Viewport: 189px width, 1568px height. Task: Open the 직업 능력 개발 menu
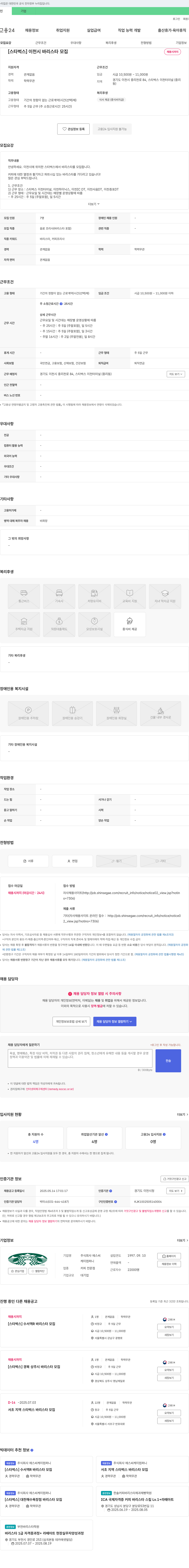tap(129, 30)
